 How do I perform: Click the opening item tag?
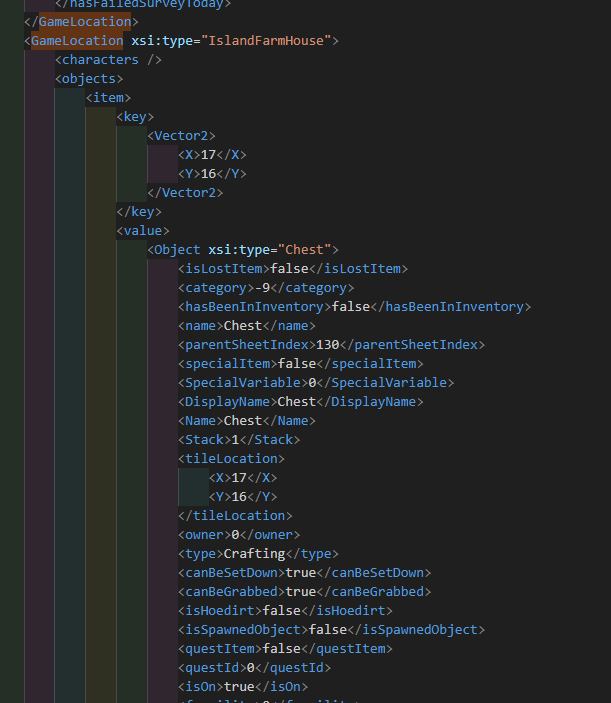pyautogui.click(x=108, y=98)
